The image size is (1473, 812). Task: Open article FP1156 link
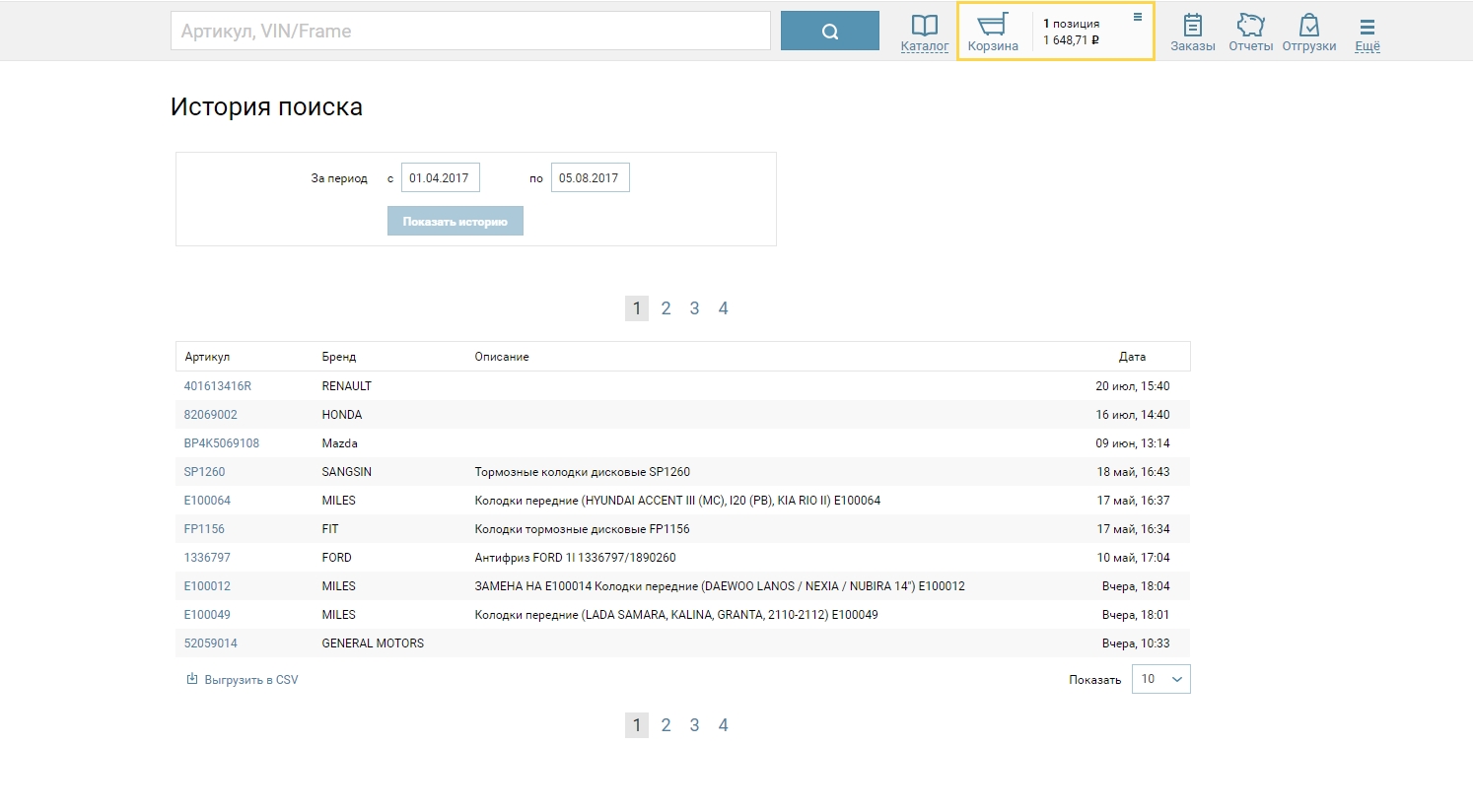(204, 529)
